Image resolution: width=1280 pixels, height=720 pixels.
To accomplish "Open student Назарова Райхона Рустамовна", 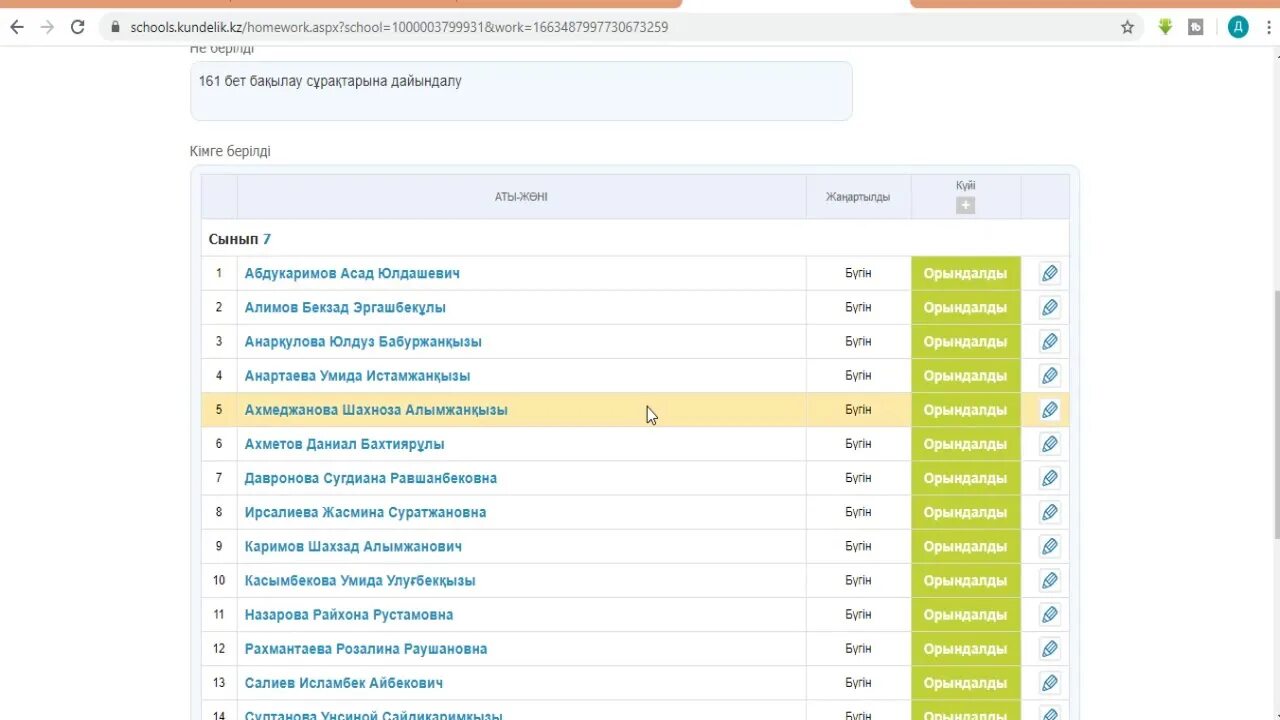I will pyautogui.click(x=349, y=614).
